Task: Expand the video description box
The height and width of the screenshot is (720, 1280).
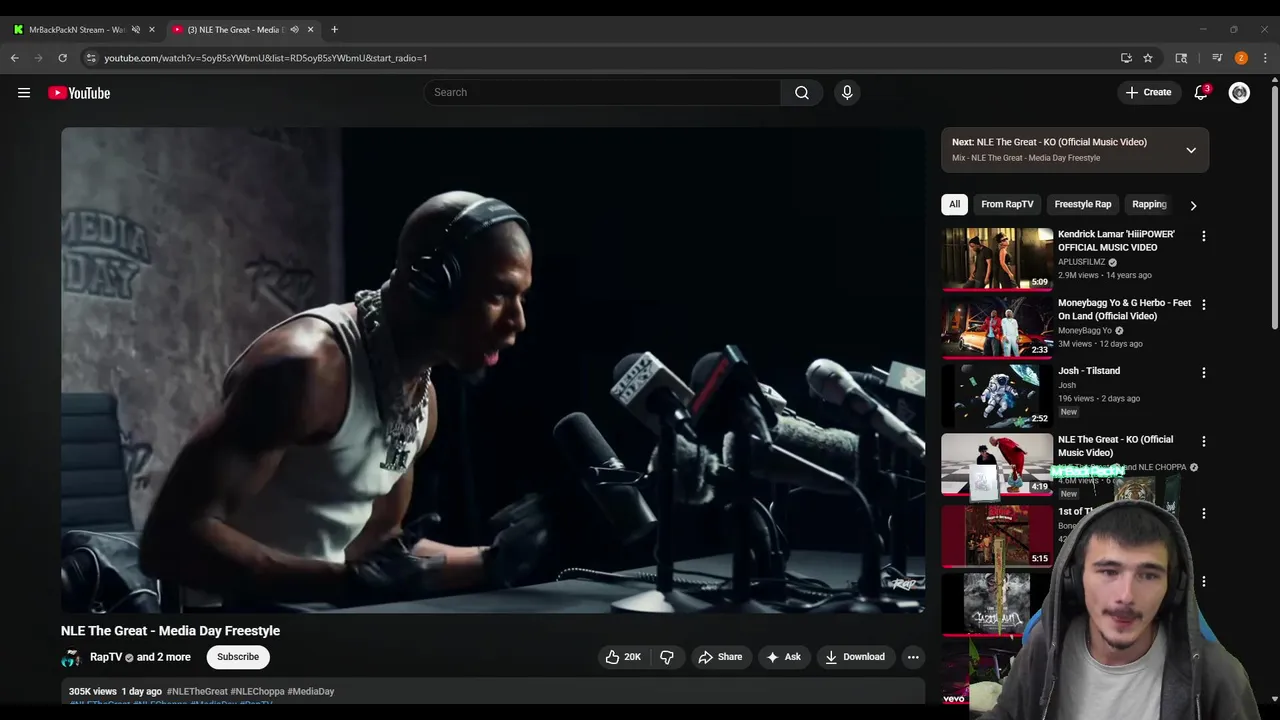Action: click(493, 692)
